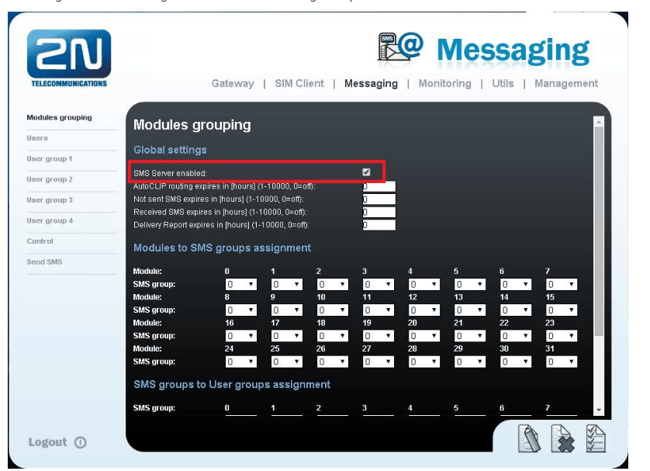Click the Messaging envelope icon in header
This screenshot has height=471, width=650.
pyautogui.click(x=400, y=47)
